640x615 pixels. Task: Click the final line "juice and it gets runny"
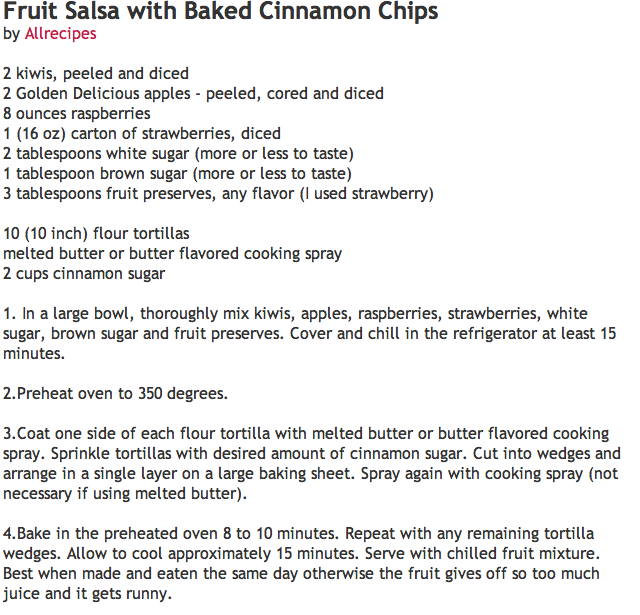tap(87, 593)
